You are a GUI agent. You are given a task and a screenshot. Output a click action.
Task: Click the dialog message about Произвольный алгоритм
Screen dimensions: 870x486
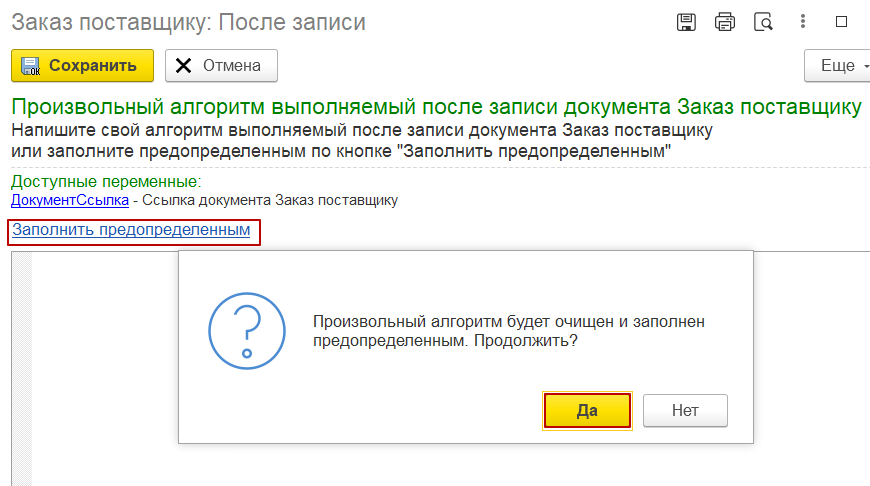point(509,331)
